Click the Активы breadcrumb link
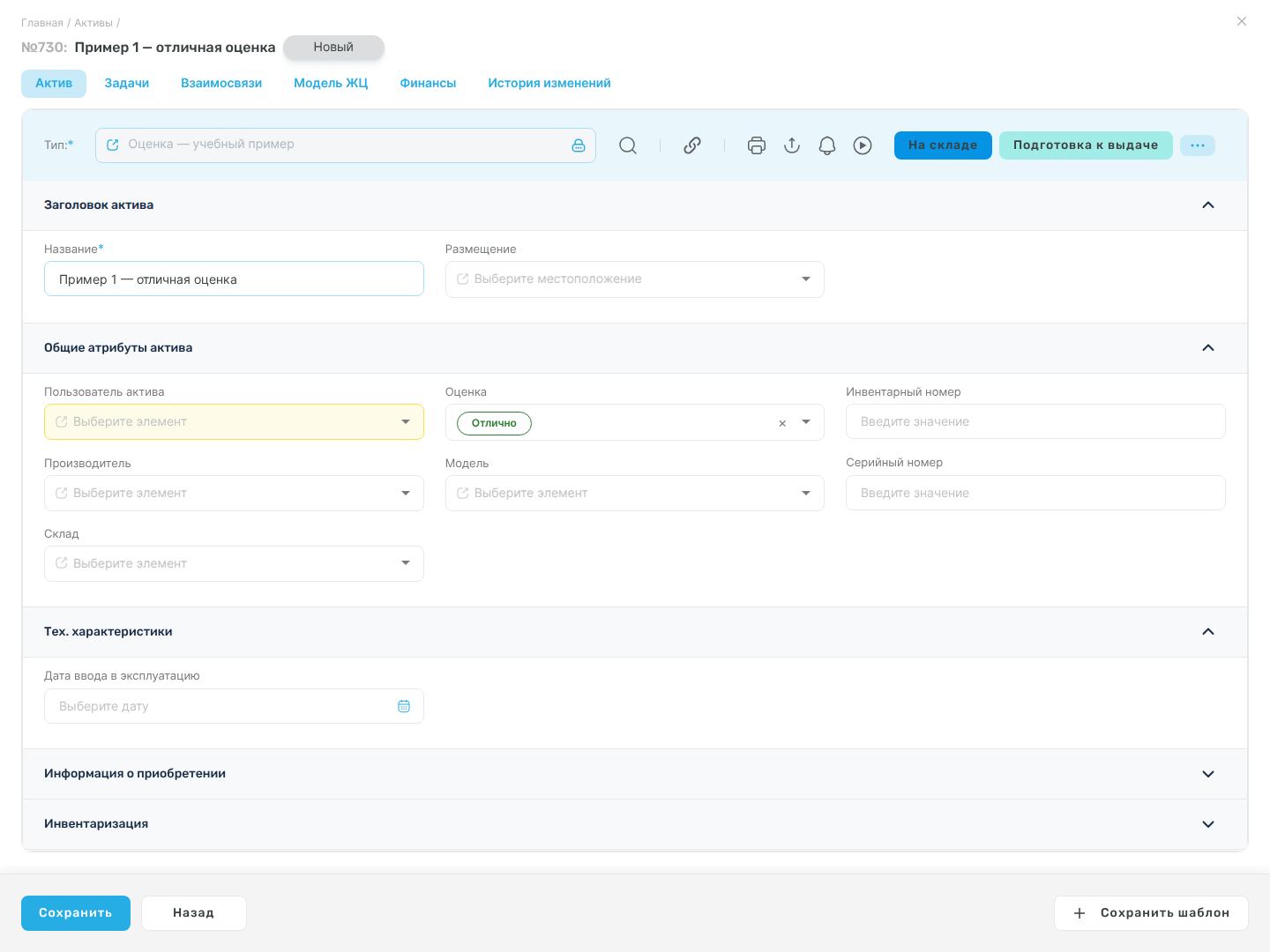The image size is (1270, 952). click(x=93, y=23)
